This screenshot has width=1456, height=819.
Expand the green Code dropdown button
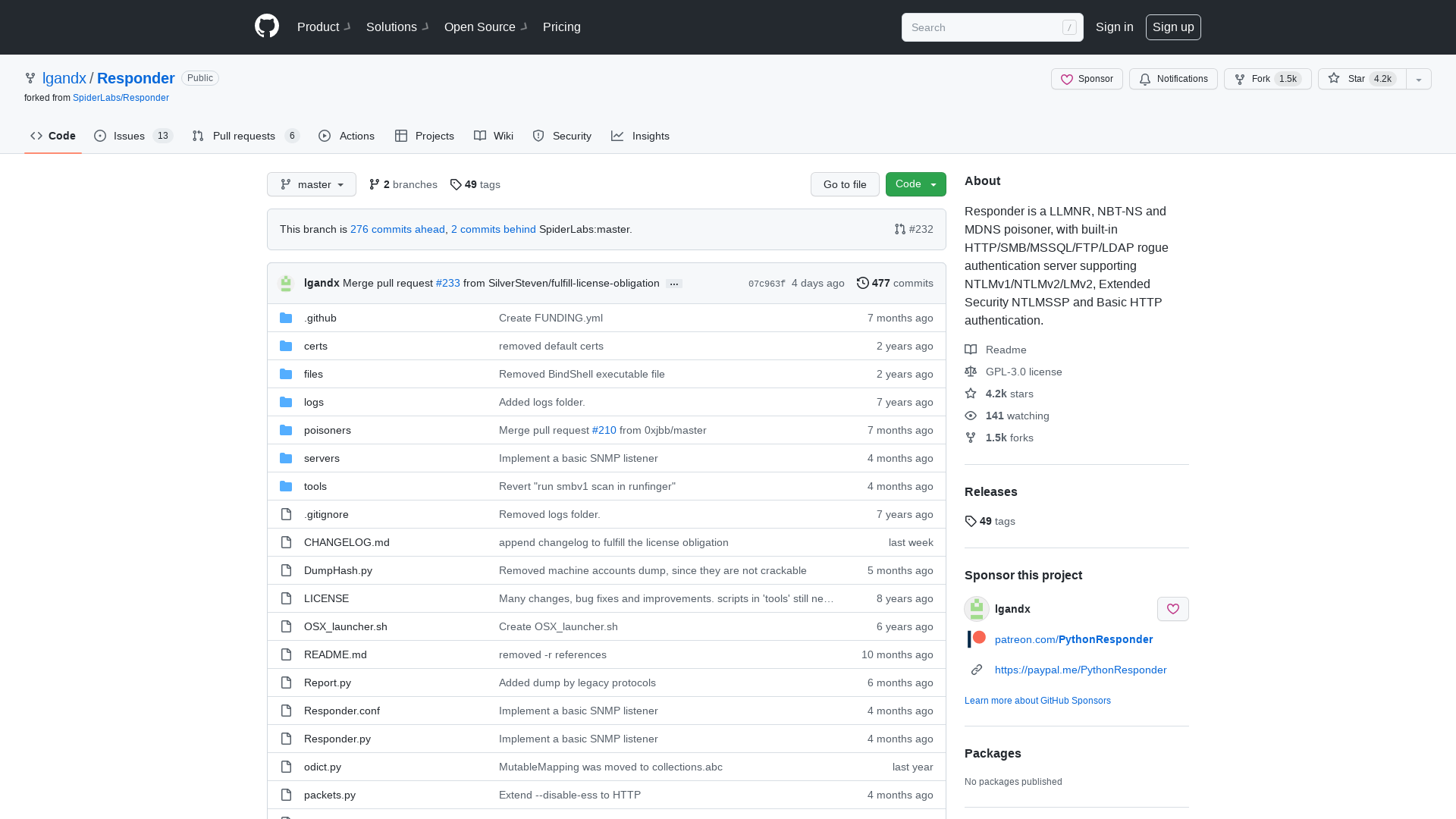916,184
